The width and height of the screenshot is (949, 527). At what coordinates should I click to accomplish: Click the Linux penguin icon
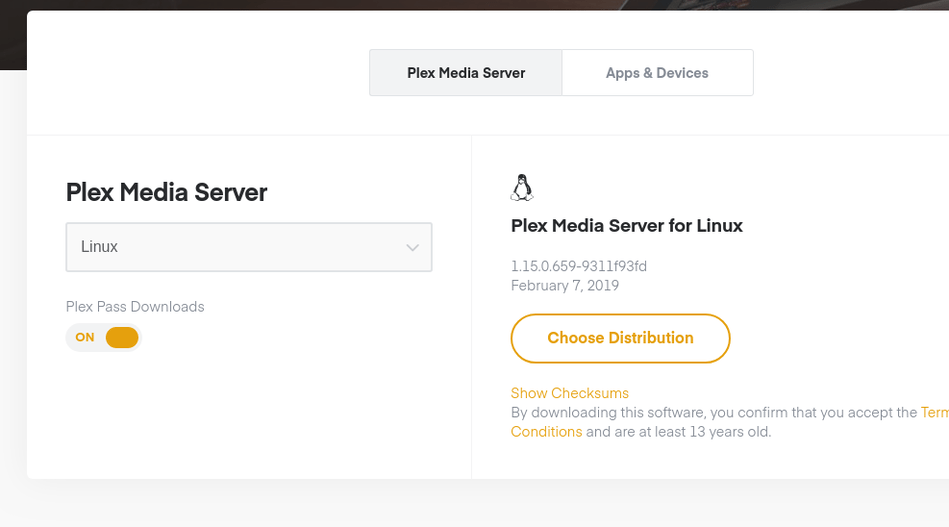tap(522, 188)
